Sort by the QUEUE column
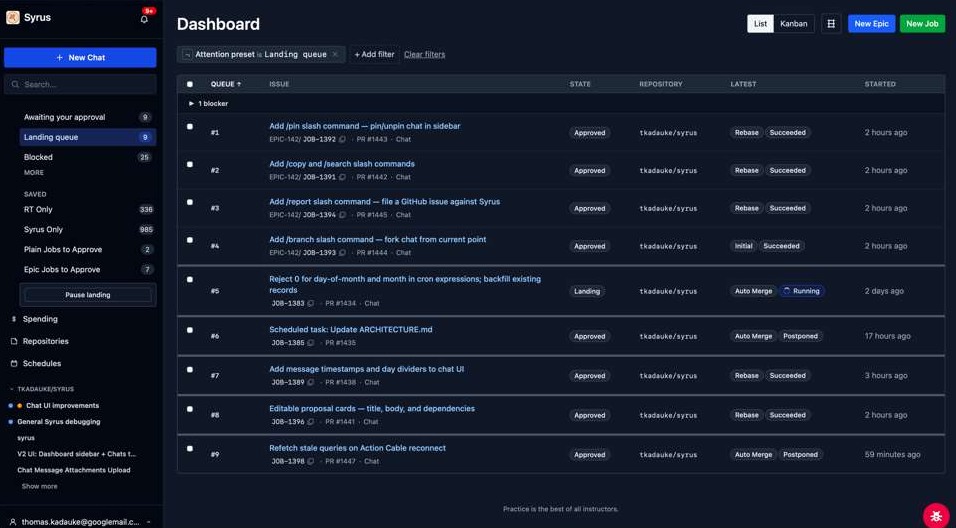Viewport: 956px width, 528px height. [x=226, y=84]
